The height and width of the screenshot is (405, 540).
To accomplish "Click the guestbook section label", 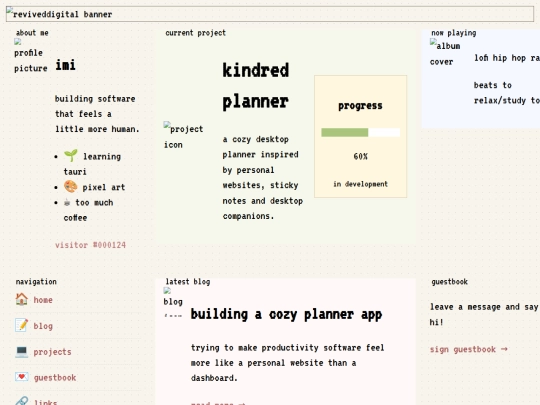I will 449,282.
